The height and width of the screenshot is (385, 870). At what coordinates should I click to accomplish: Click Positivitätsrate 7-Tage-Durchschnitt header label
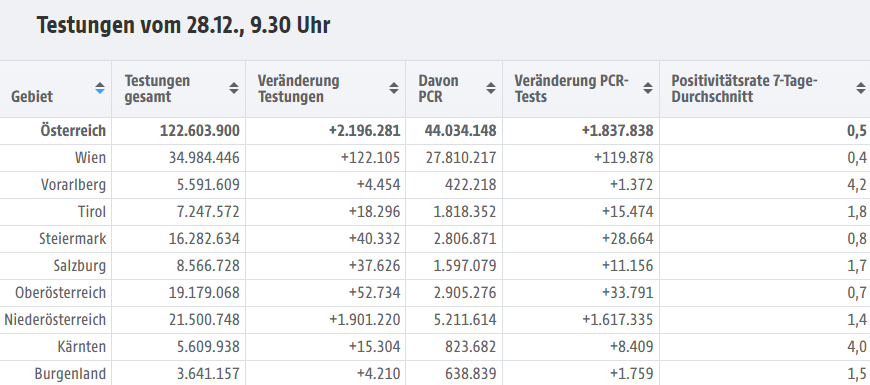tap(745, 89)
